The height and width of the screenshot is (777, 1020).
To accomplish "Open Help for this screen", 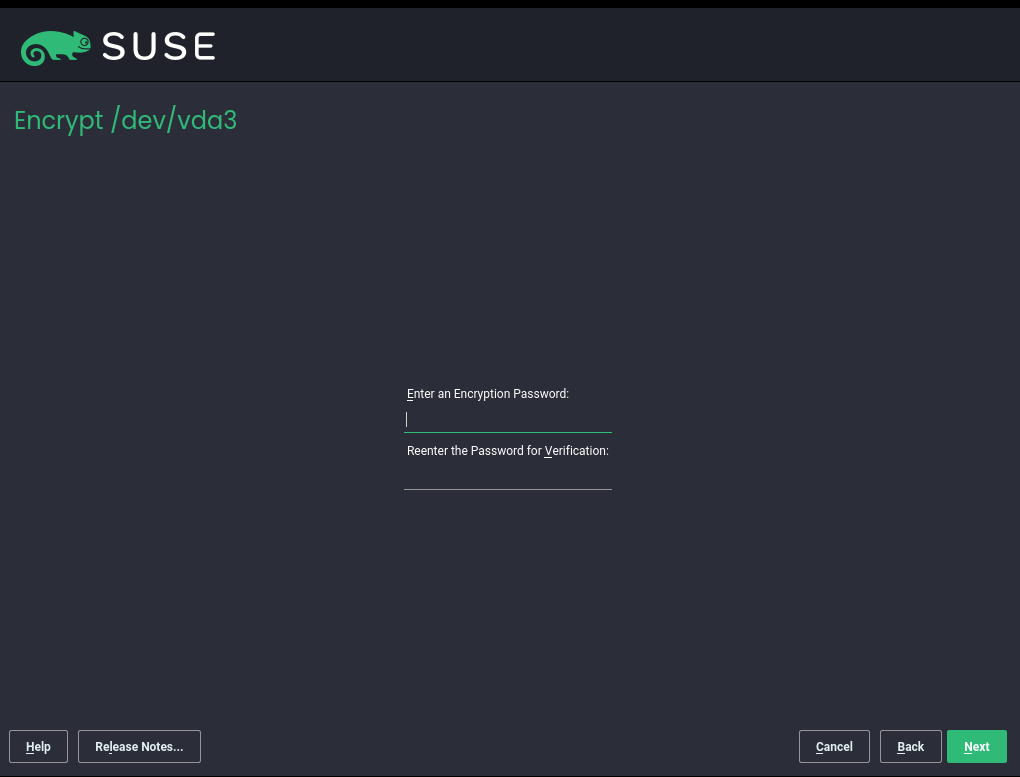I will pos(38,747).
